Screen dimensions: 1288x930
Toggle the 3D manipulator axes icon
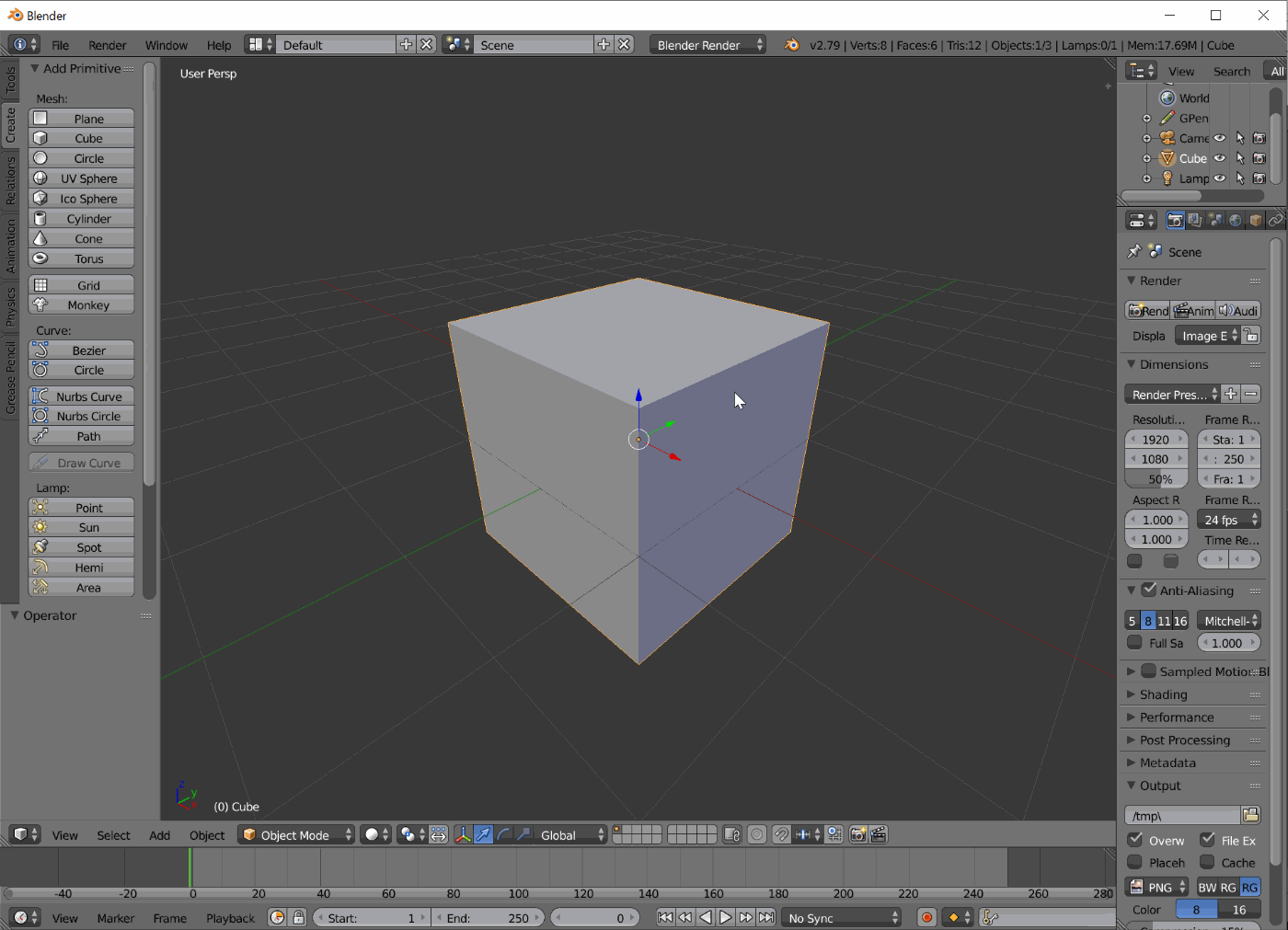pos(463,834)
